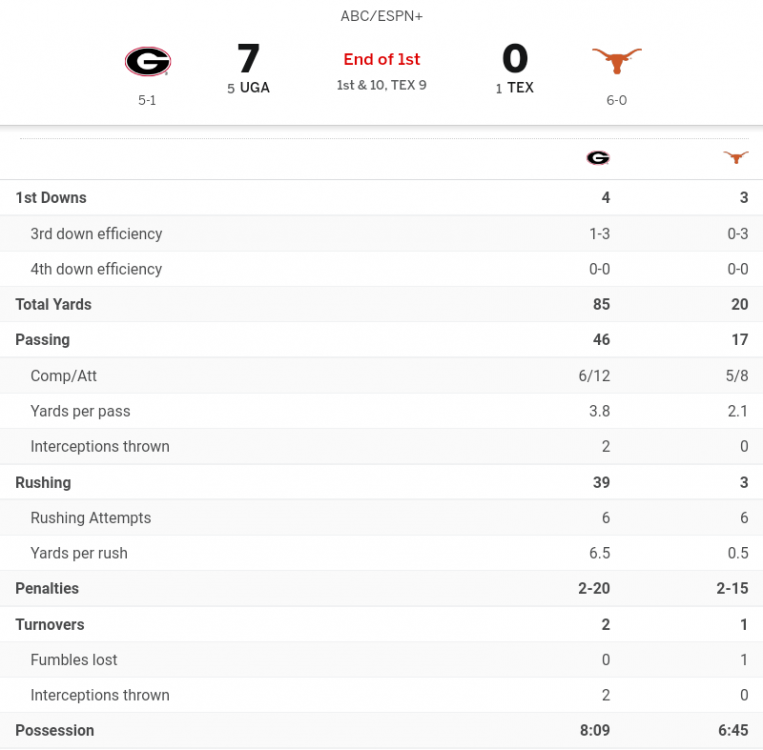
Task: Click the small Georgia logo above stats column
Action: pyautogui.click(x=598, y=158)
